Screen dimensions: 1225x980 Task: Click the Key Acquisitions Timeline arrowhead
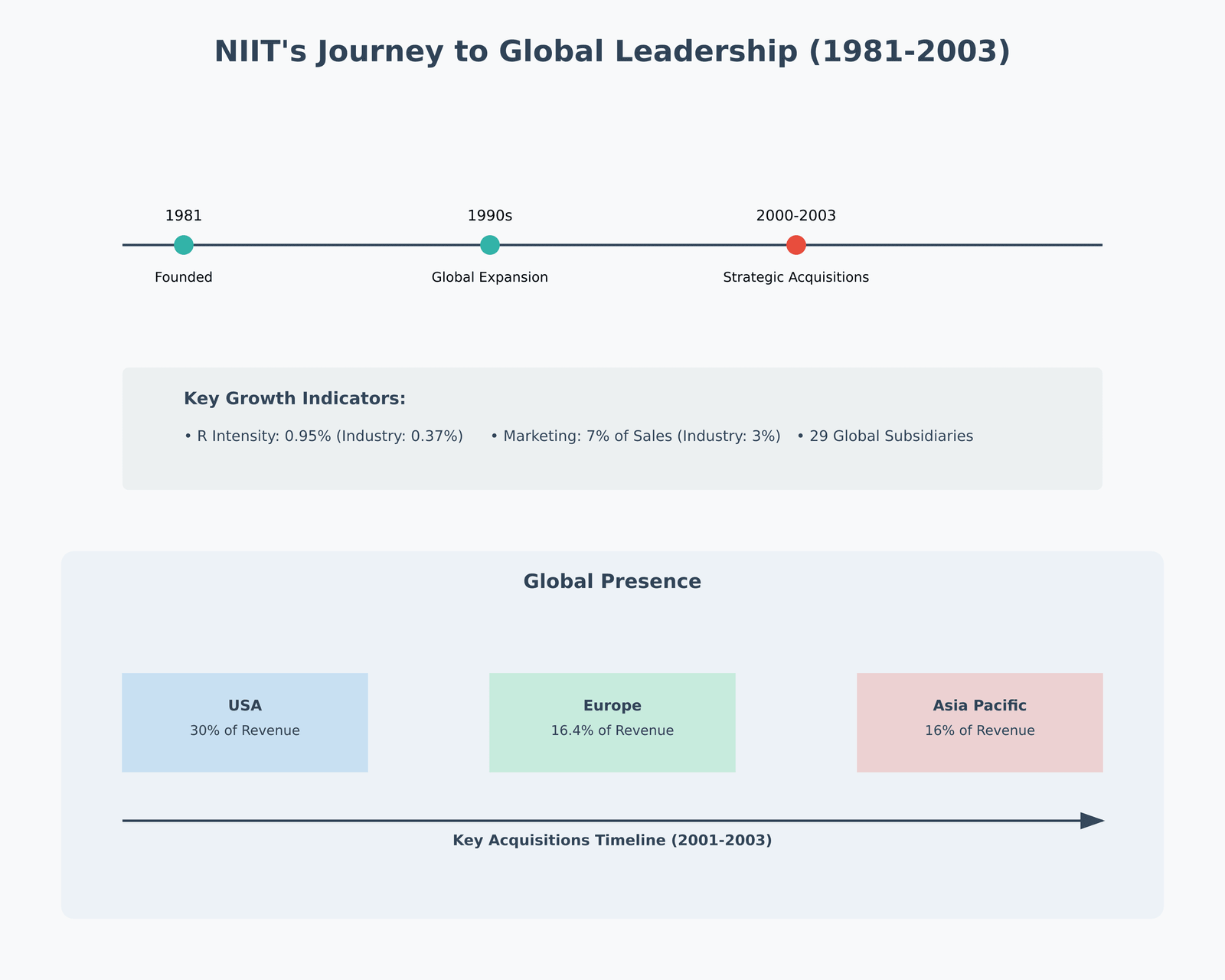[x=1093, y=821]
